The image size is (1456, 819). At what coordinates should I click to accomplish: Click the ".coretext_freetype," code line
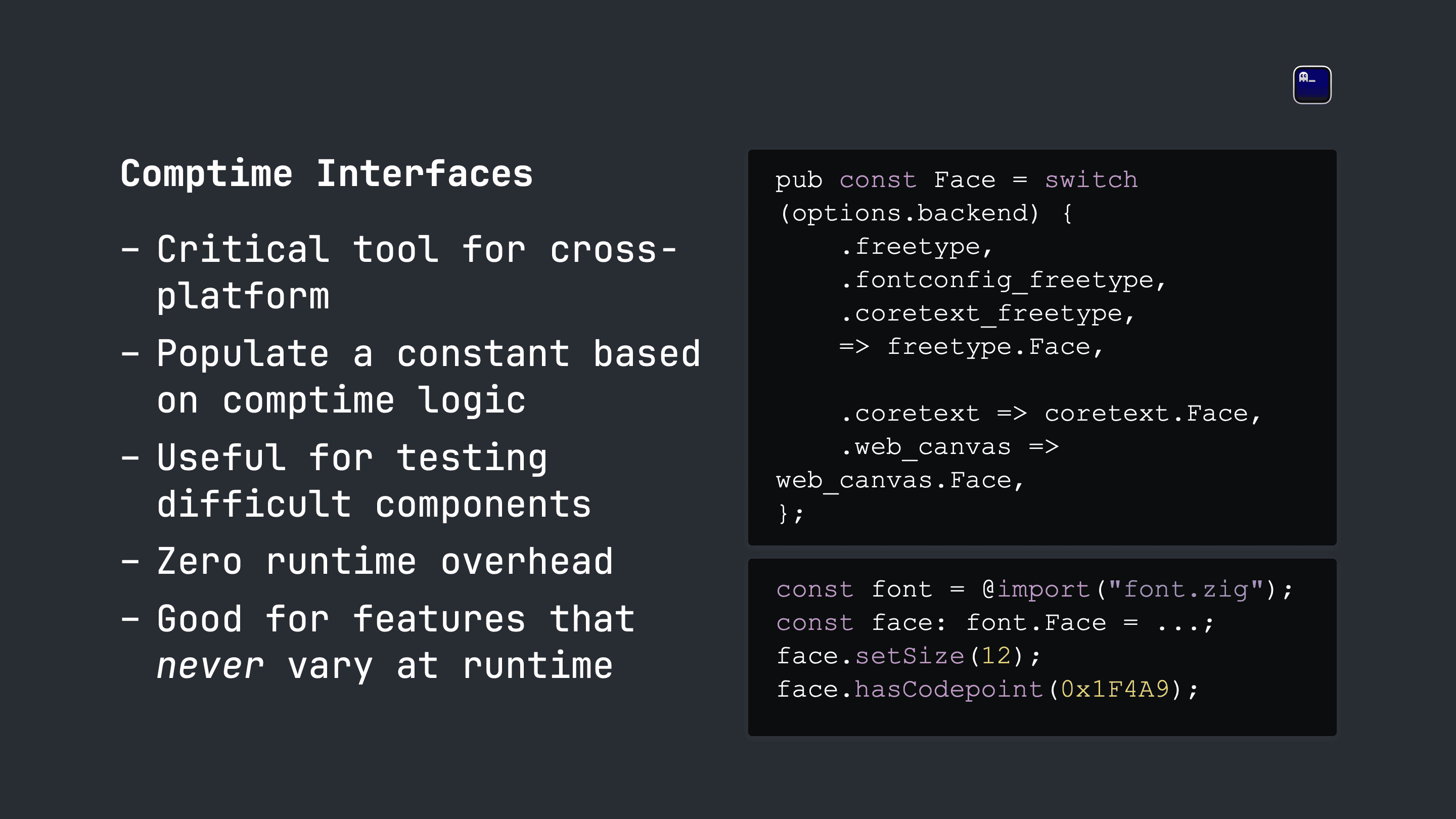point(987,313)
